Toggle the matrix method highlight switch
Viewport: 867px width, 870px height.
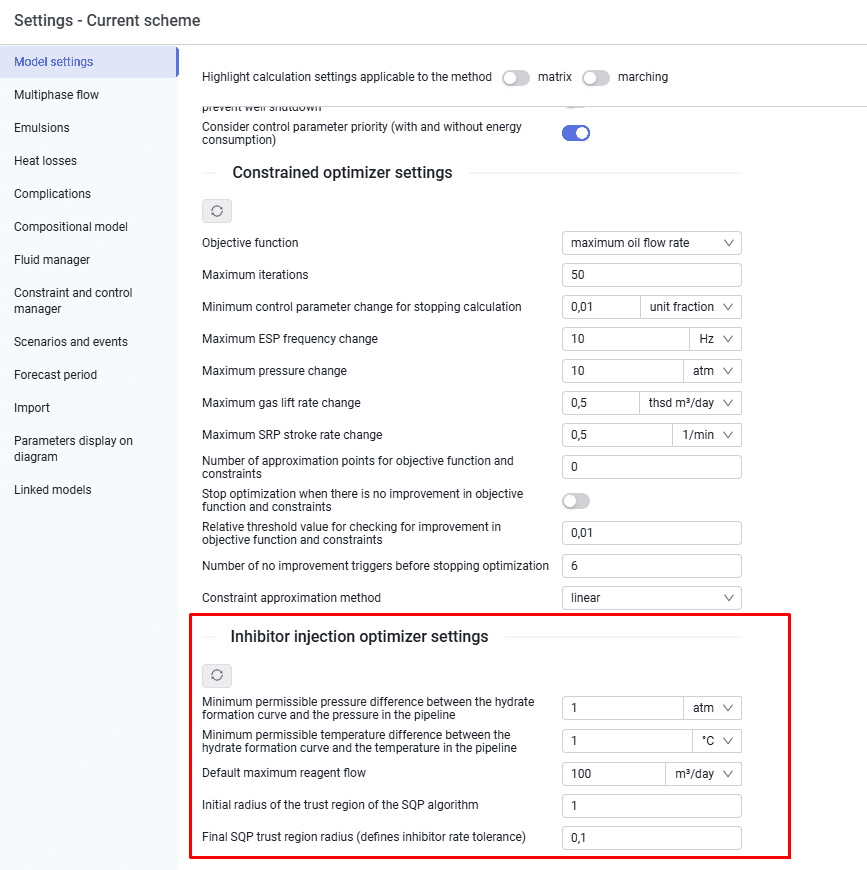coord(516,78)
